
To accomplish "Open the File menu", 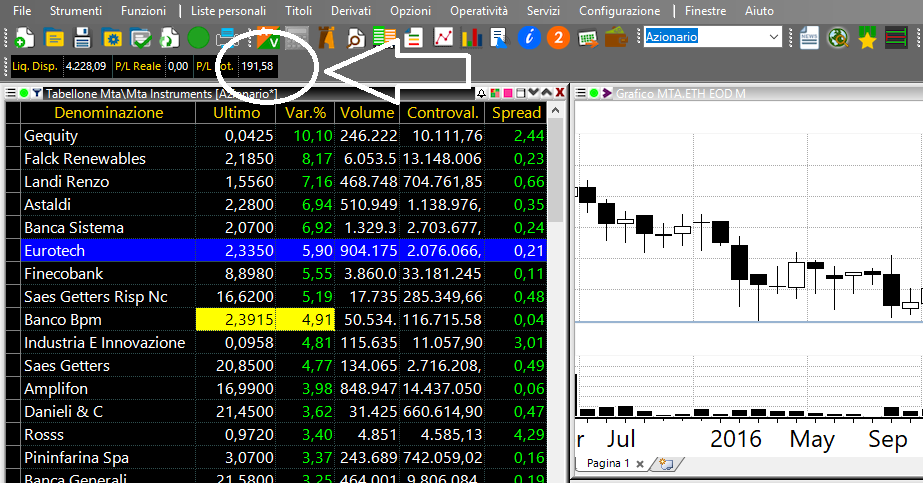I will pyautogui.click(x=22, y=11).
